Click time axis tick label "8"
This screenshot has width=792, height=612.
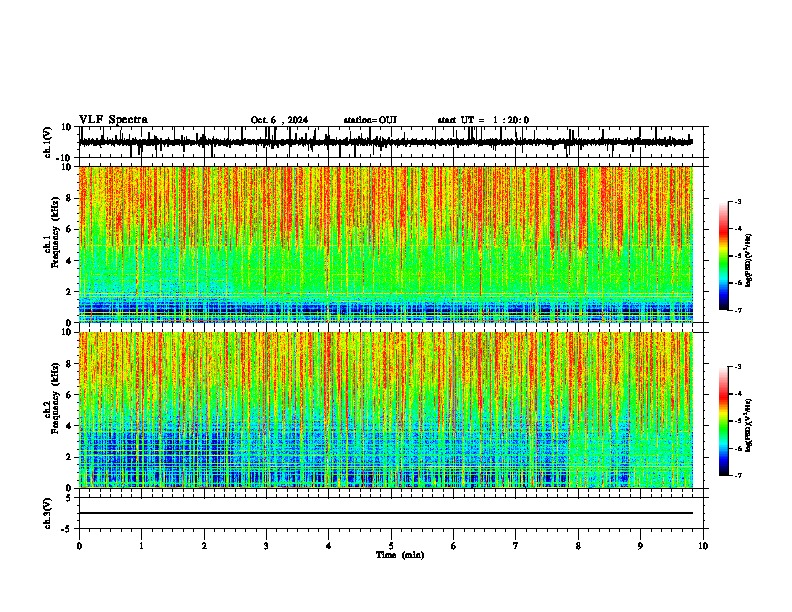tap(578, 546)
